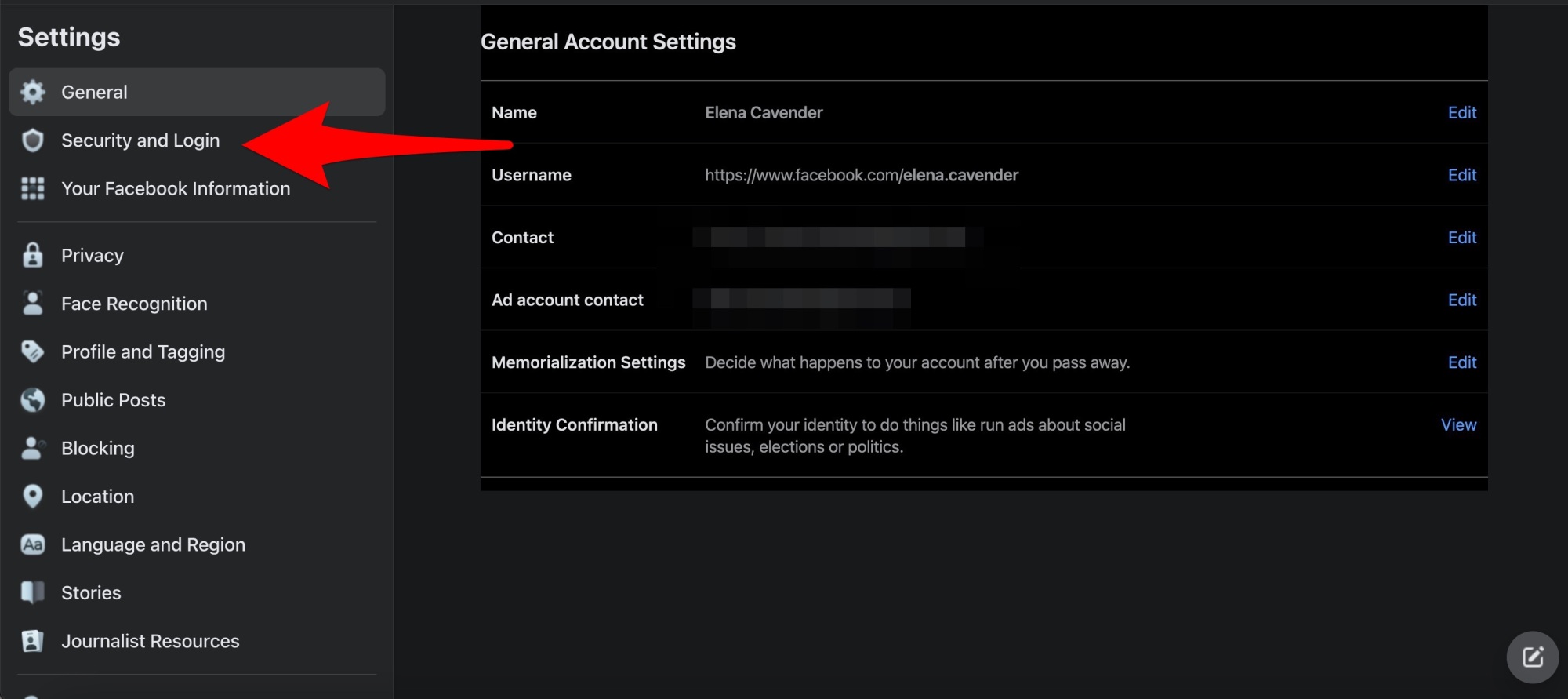Edit the Contact information
This screenshot has width=1568, height=699.
[1461, 238]
